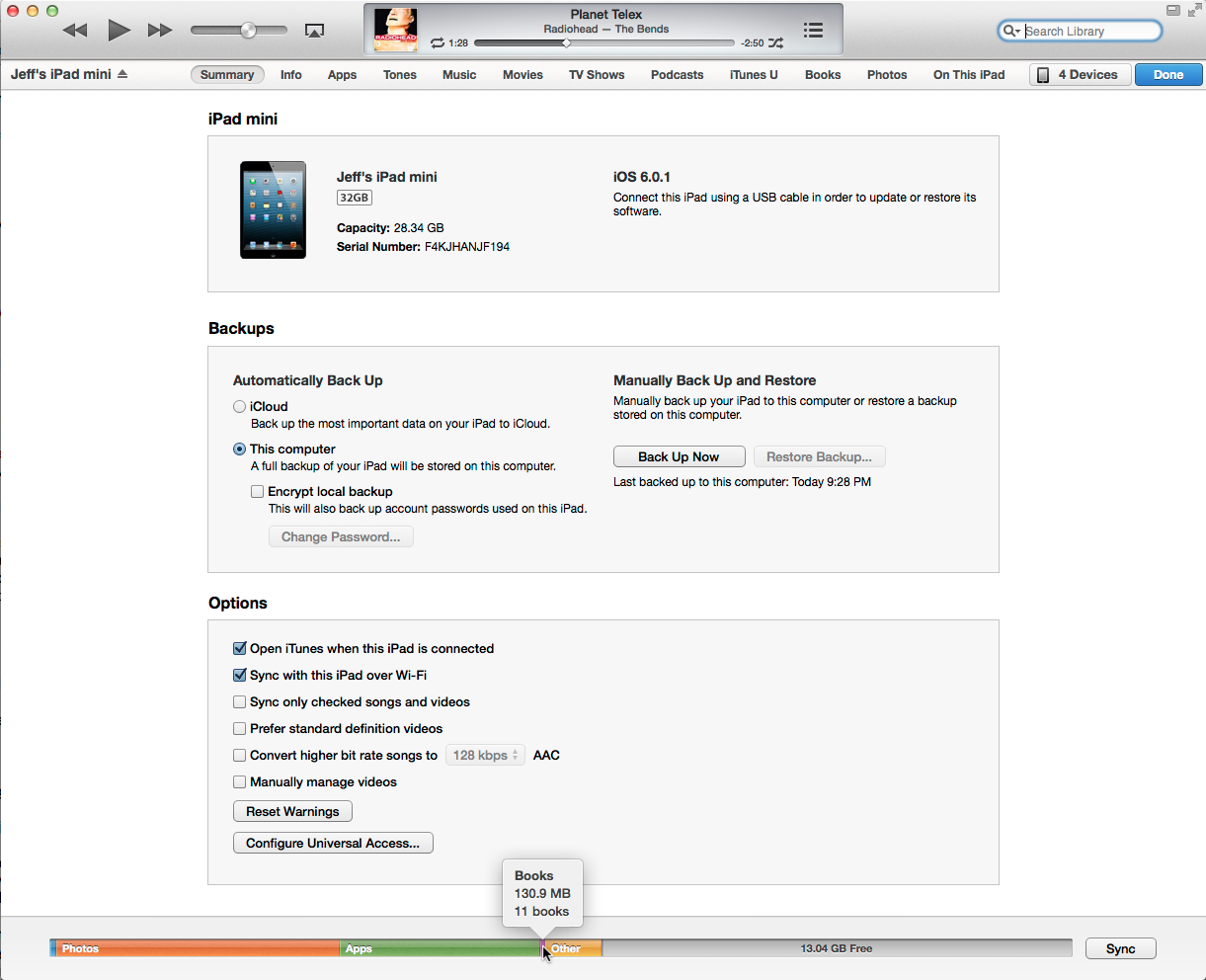This screenshot has width=1206, height=980.
Task: Open the Photos tab
Action: click(887, 75)
